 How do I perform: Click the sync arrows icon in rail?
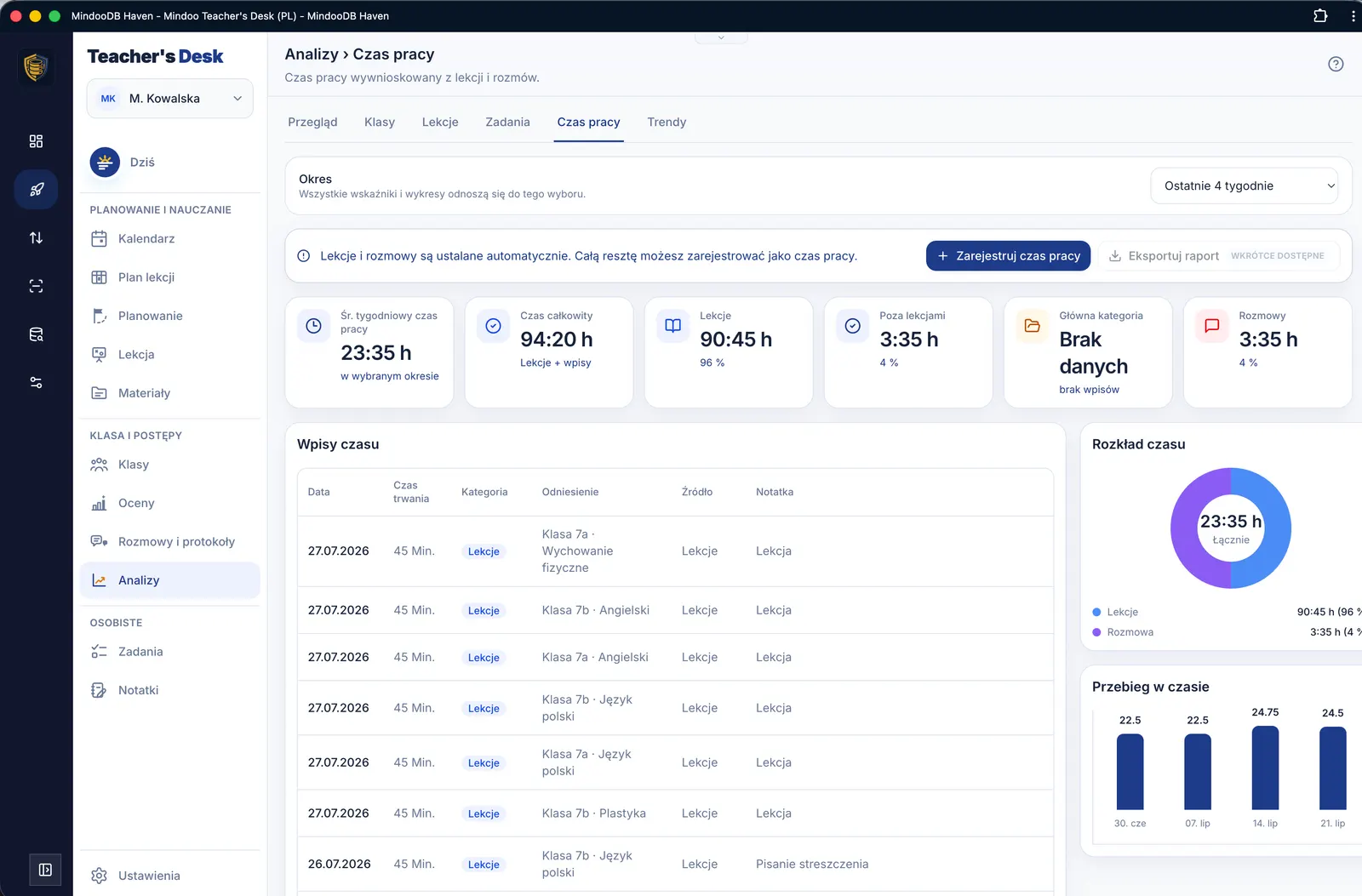tap(36, 238)
